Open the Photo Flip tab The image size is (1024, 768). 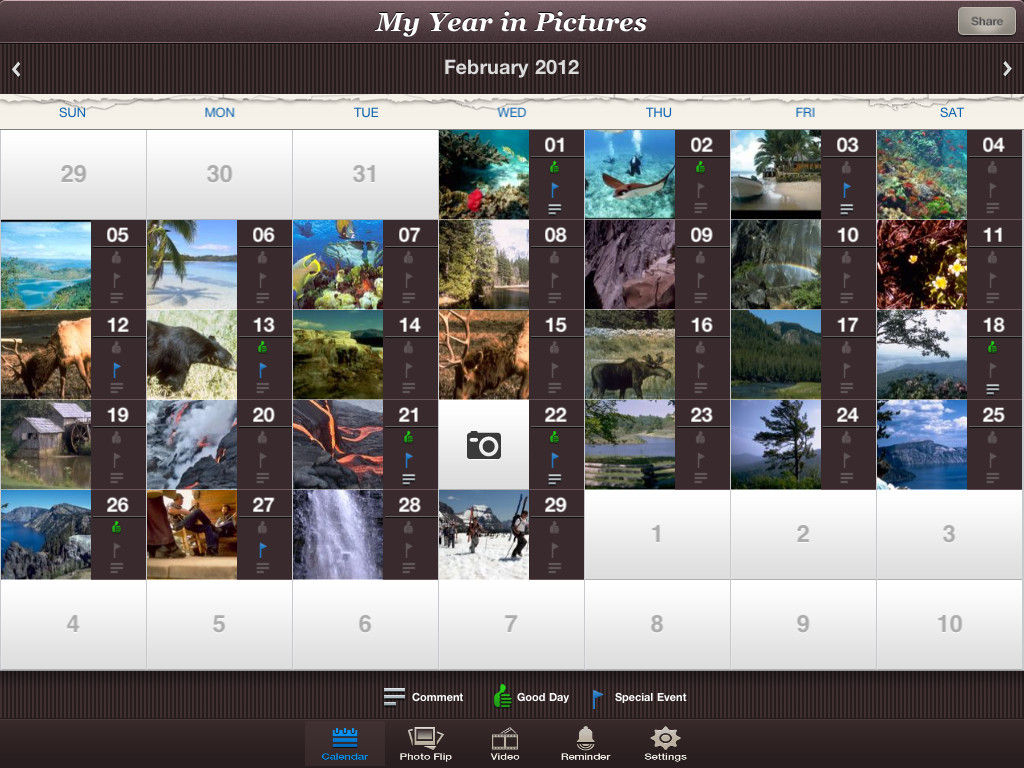(426, 744)
